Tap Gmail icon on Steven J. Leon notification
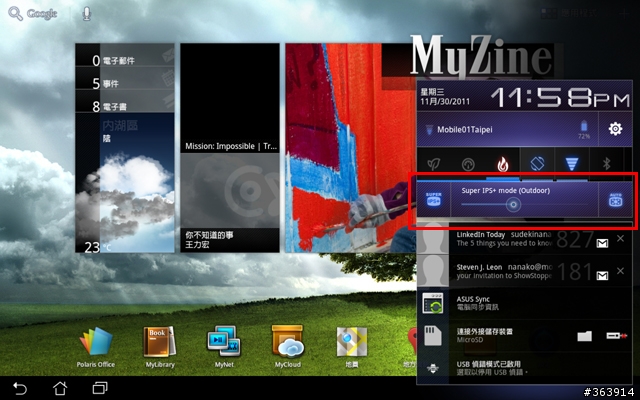Viewport: 640px width, 400px height. coord(602,276)
